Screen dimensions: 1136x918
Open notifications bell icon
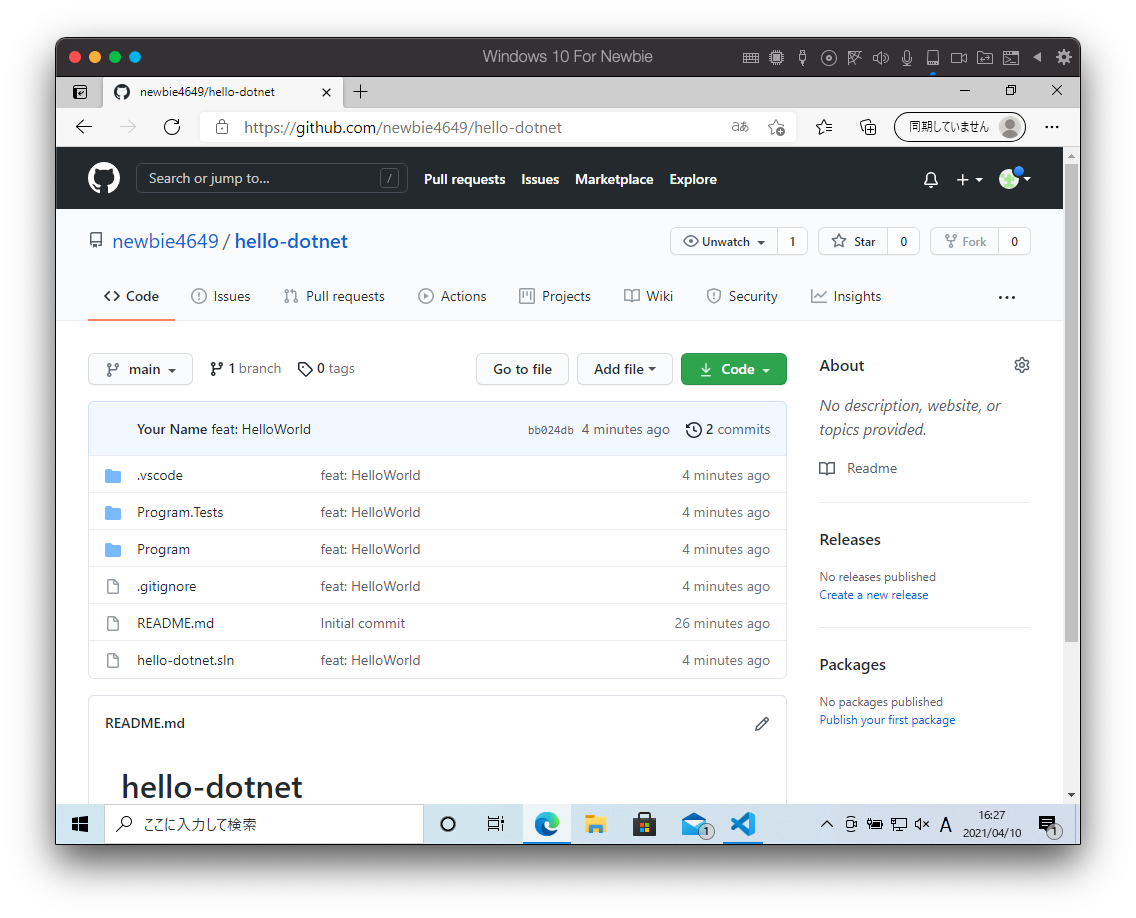(x=931, y=180)
